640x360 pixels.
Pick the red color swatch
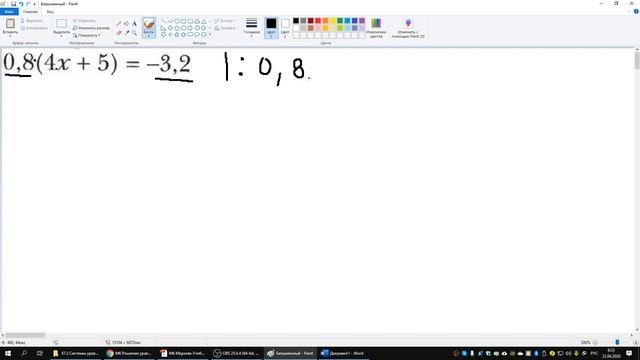[x=318, y=20]
